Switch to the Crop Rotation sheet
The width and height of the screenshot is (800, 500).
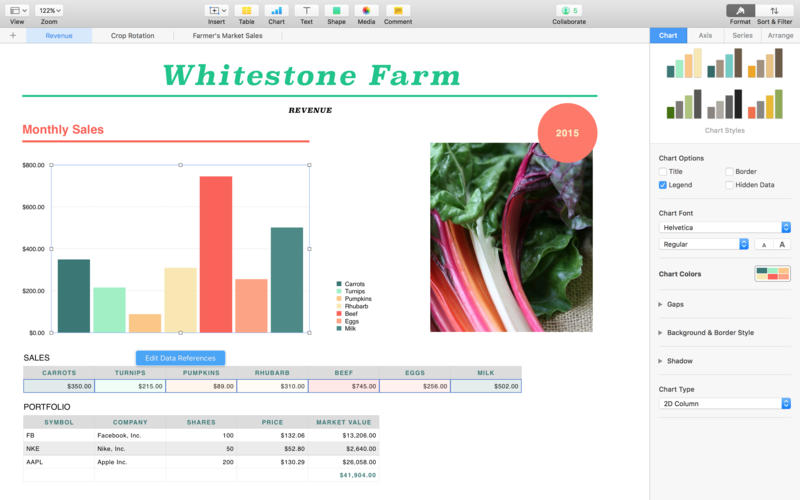click(133, 36)
